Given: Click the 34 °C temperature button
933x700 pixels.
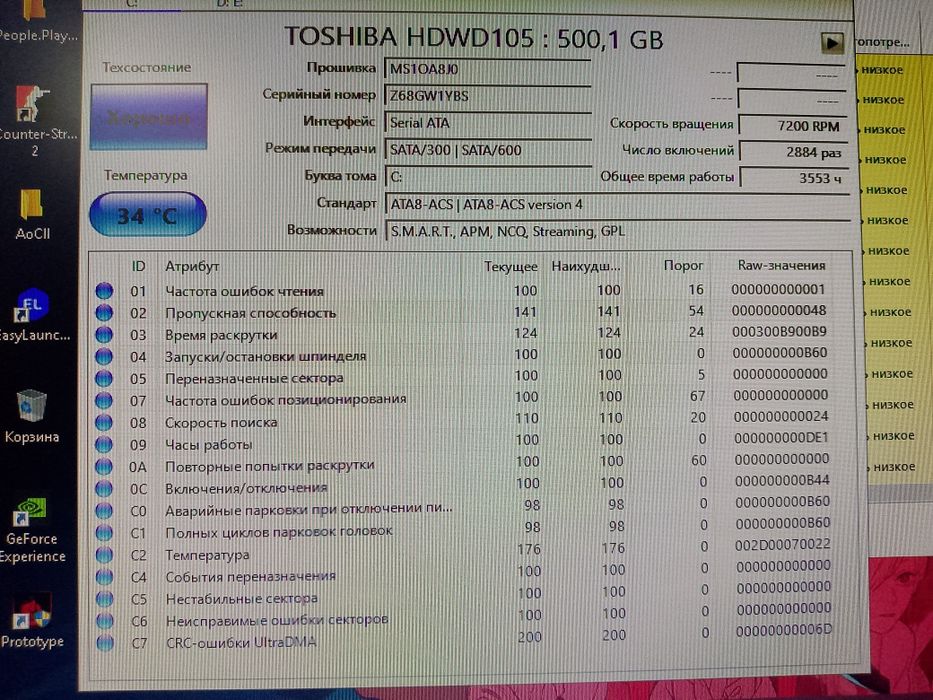Looking at the screenshot, I should [x=148, y=214].
